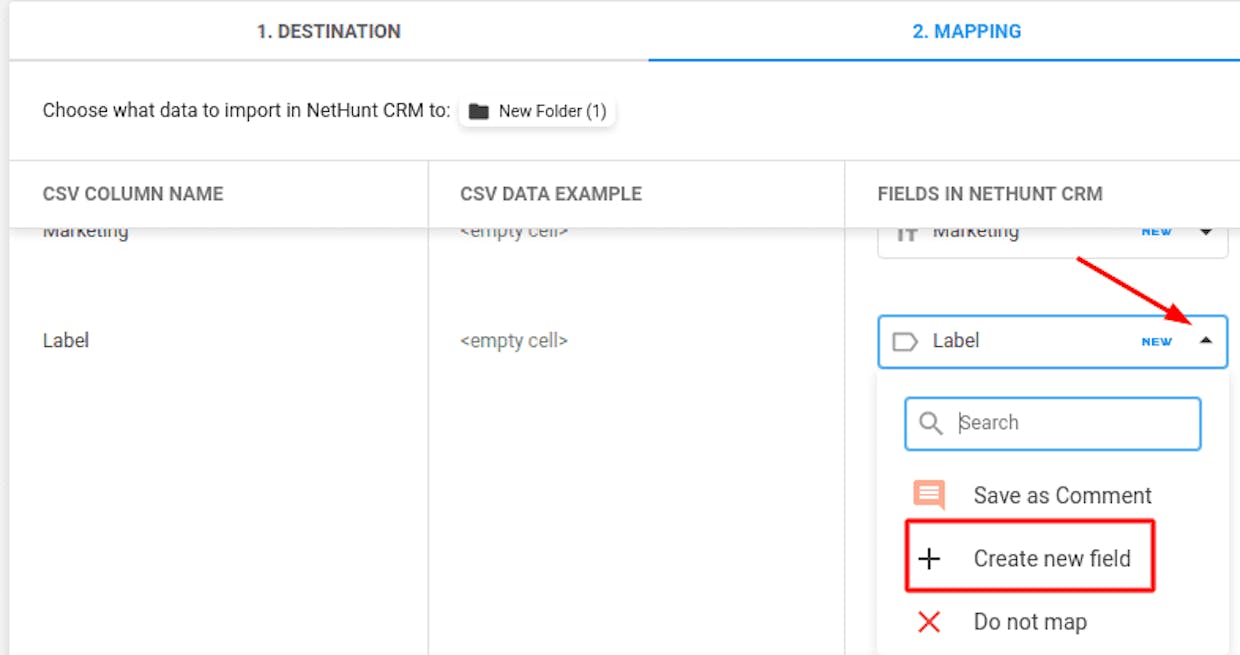The image size is (1240, 655).
Task: Click the CSV DATA EXAMPLE header
Action: [551, 194]
